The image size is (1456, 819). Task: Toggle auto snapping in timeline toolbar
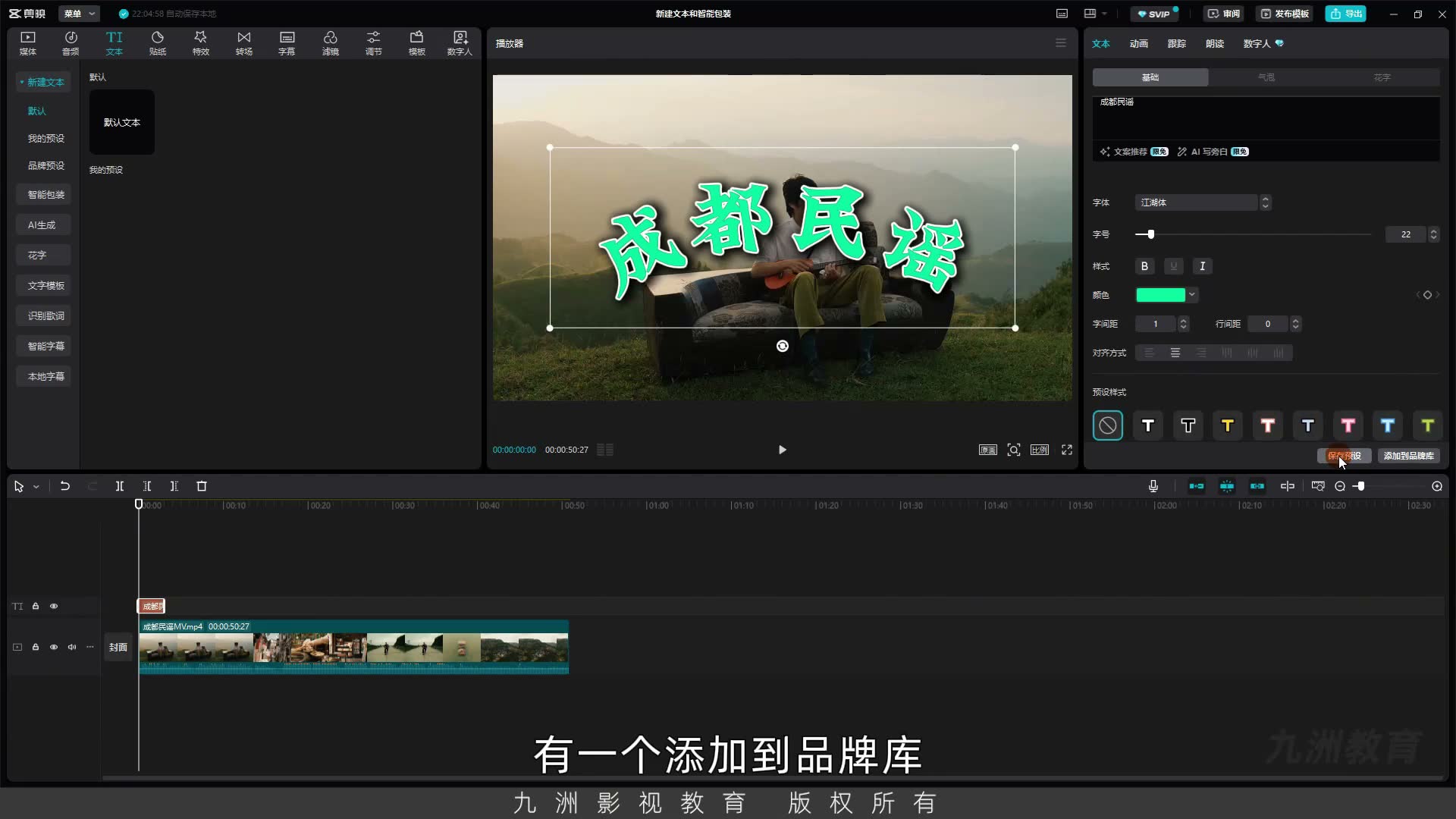pos(1227,486)
